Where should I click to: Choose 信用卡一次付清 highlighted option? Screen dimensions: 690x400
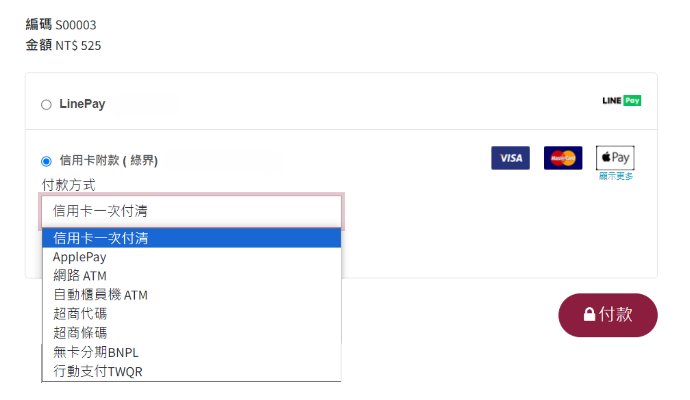tap(191, 238)
